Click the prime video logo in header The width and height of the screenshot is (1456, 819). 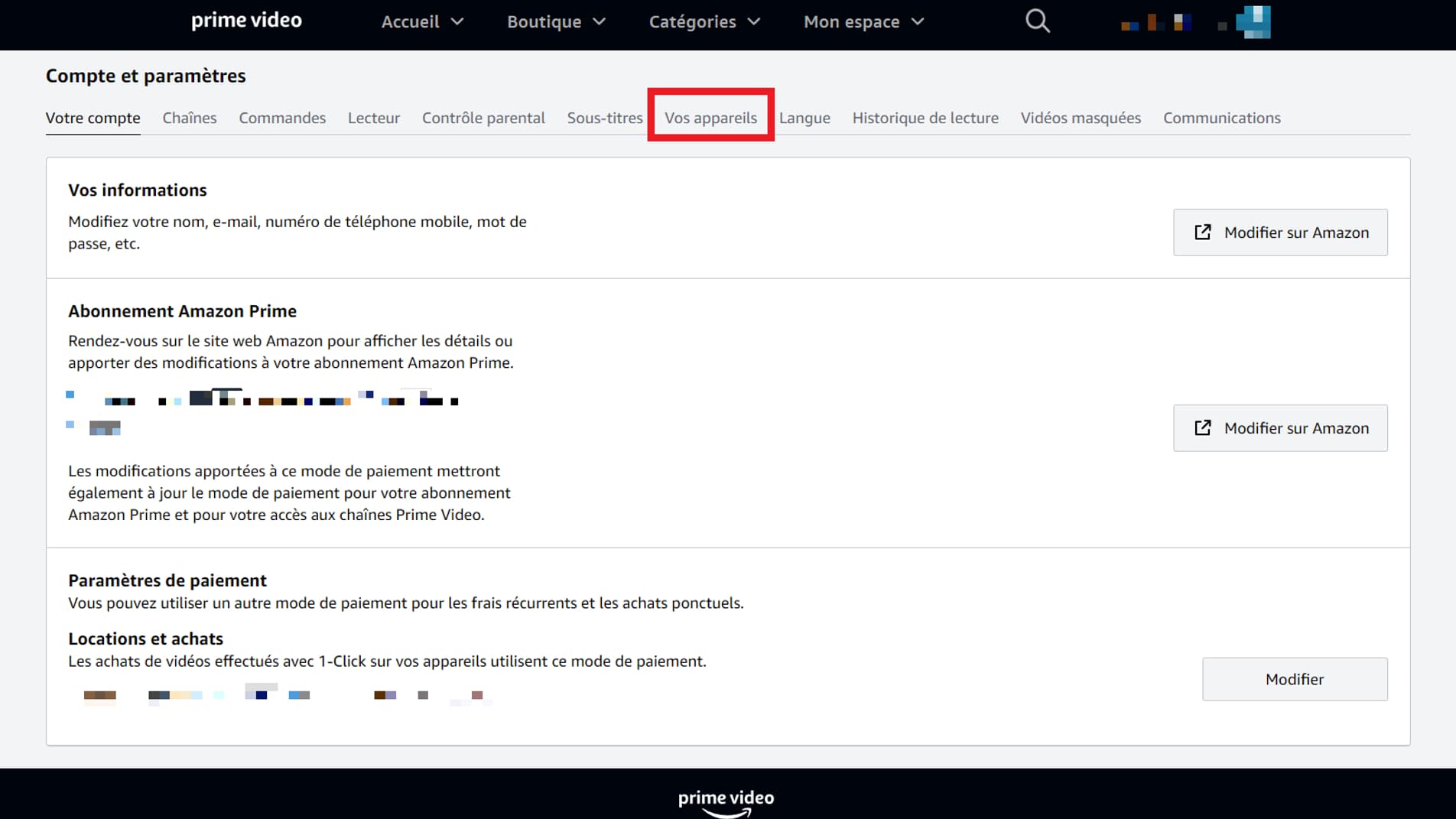click(246, 21)
